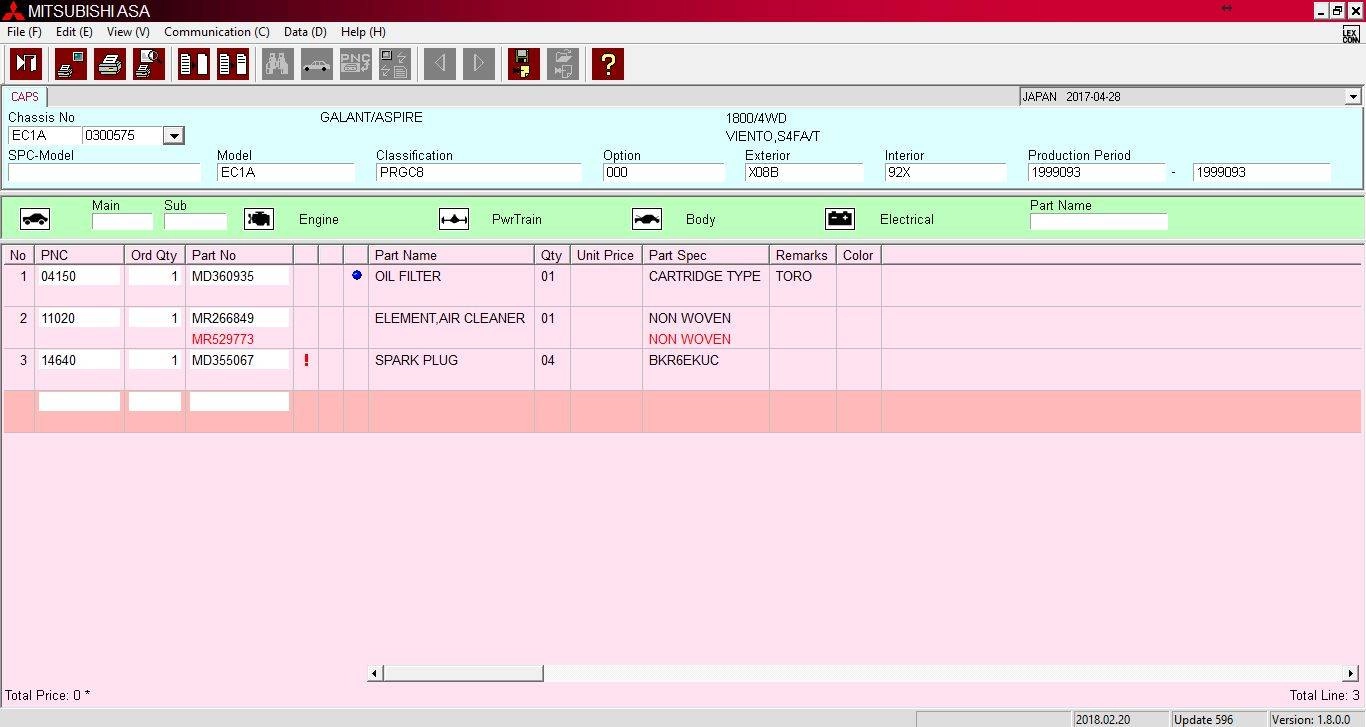This screenshot has width=1366, height=727.
Task: Open the Communication (C) menu
Action: pyautogui.click(x=217, y=32)
